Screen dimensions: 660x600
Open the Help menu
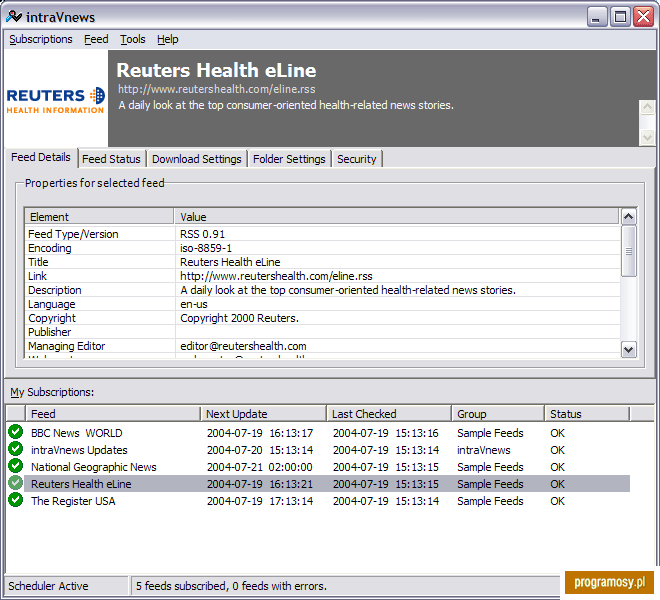tap(168, 39)
